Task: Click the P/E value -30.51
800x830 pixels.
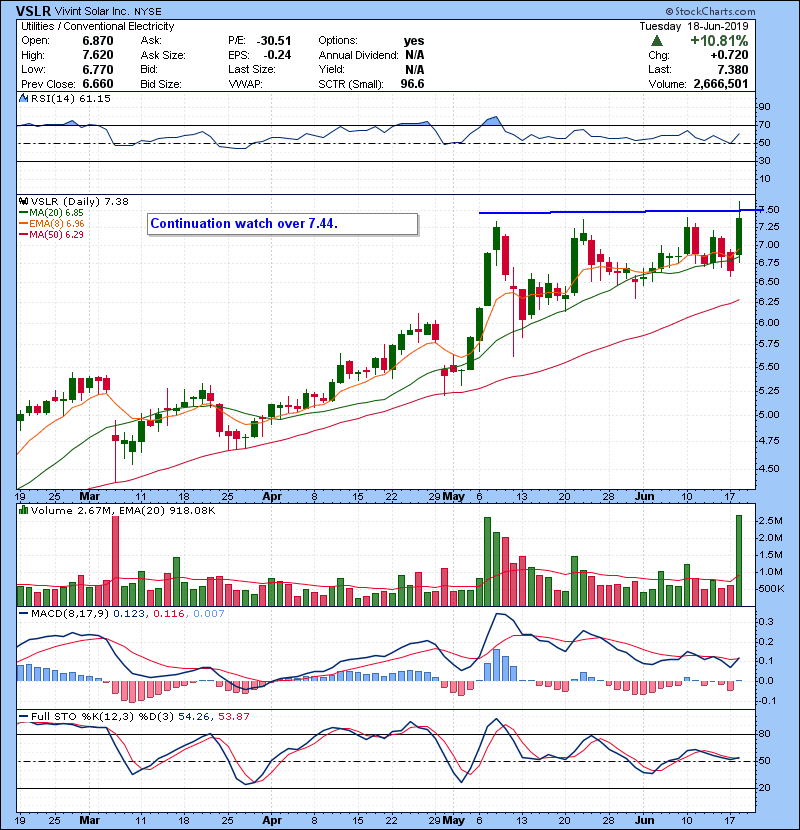Action: click(274, 41)
